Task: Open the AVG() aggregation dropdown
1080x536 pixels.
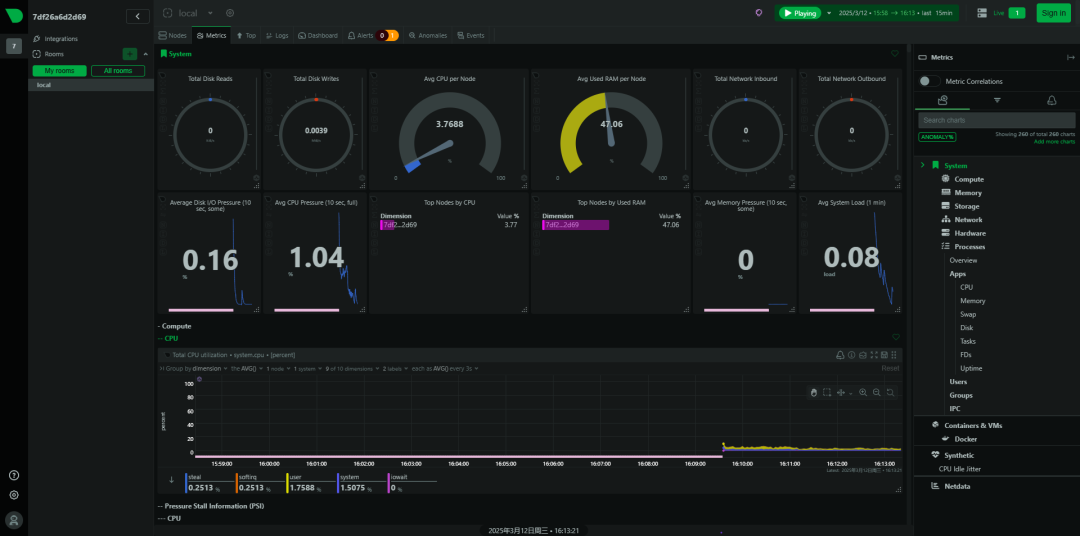Action: pos(247,369)
